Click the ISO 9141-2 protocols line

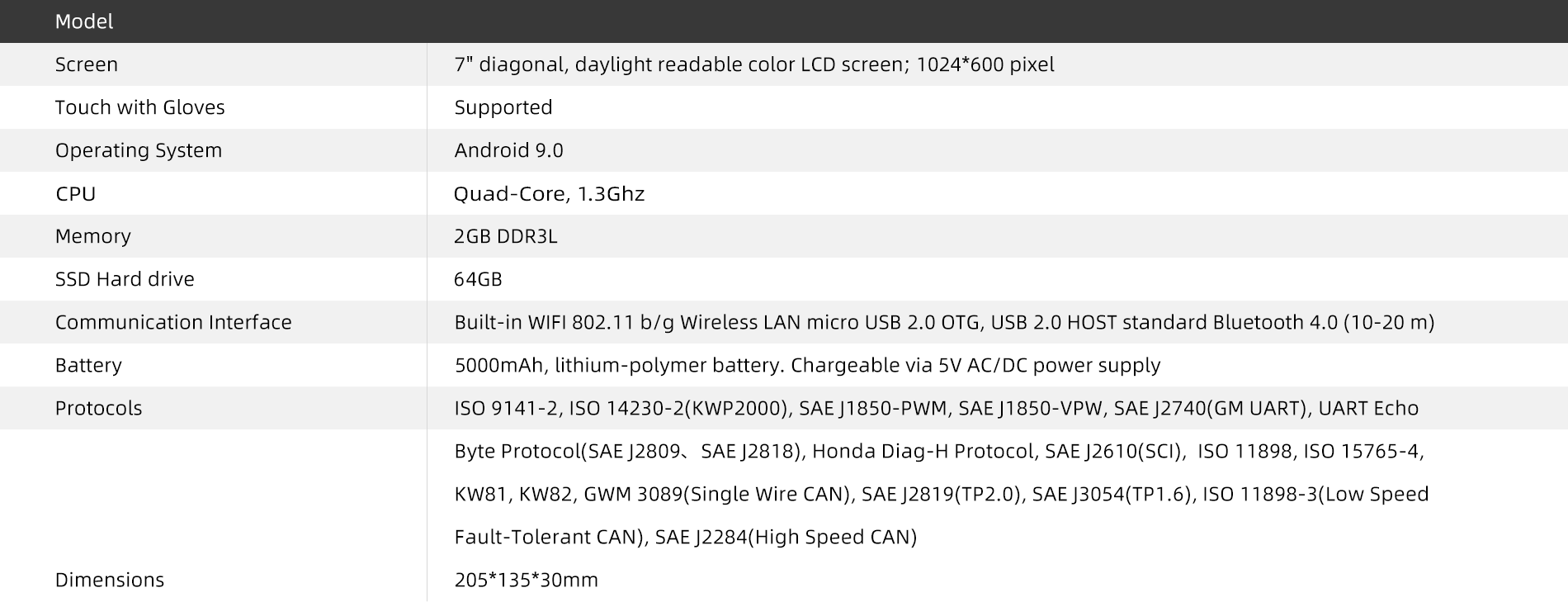936,408
